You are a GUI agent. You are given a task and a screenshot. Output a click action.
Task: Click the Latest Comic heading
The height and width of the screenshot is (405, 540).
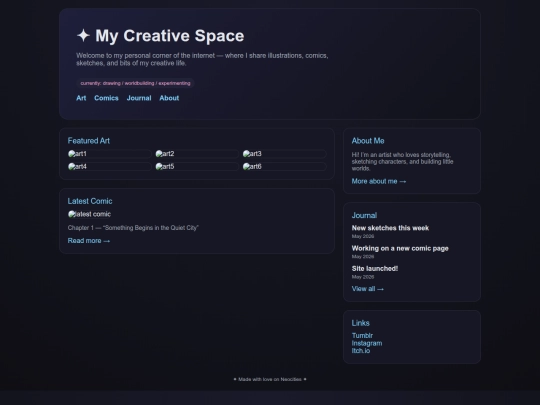tap(90, 201)
